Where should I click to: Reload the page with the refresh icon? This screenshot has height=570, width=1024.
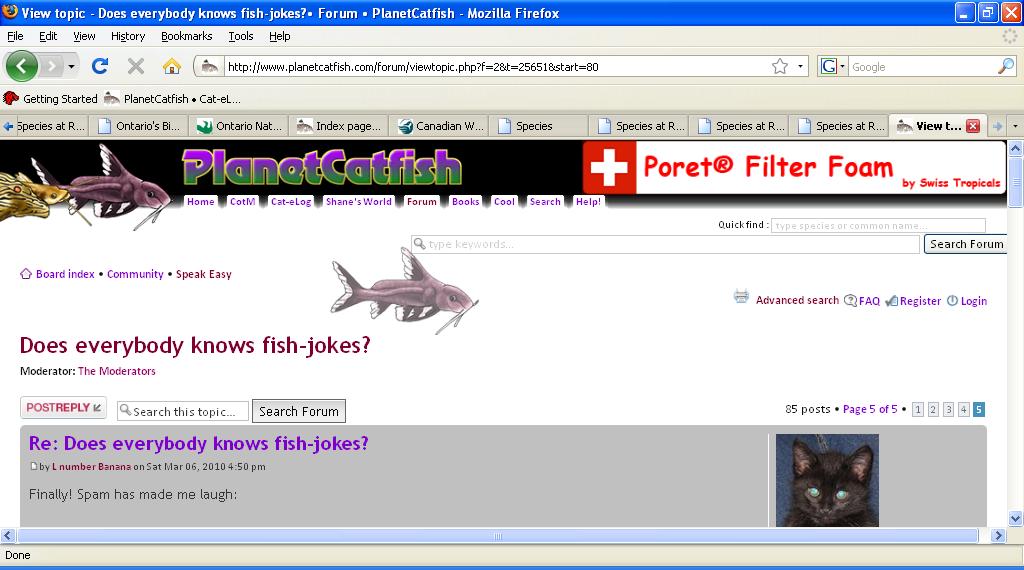click(x=100, y=66)
